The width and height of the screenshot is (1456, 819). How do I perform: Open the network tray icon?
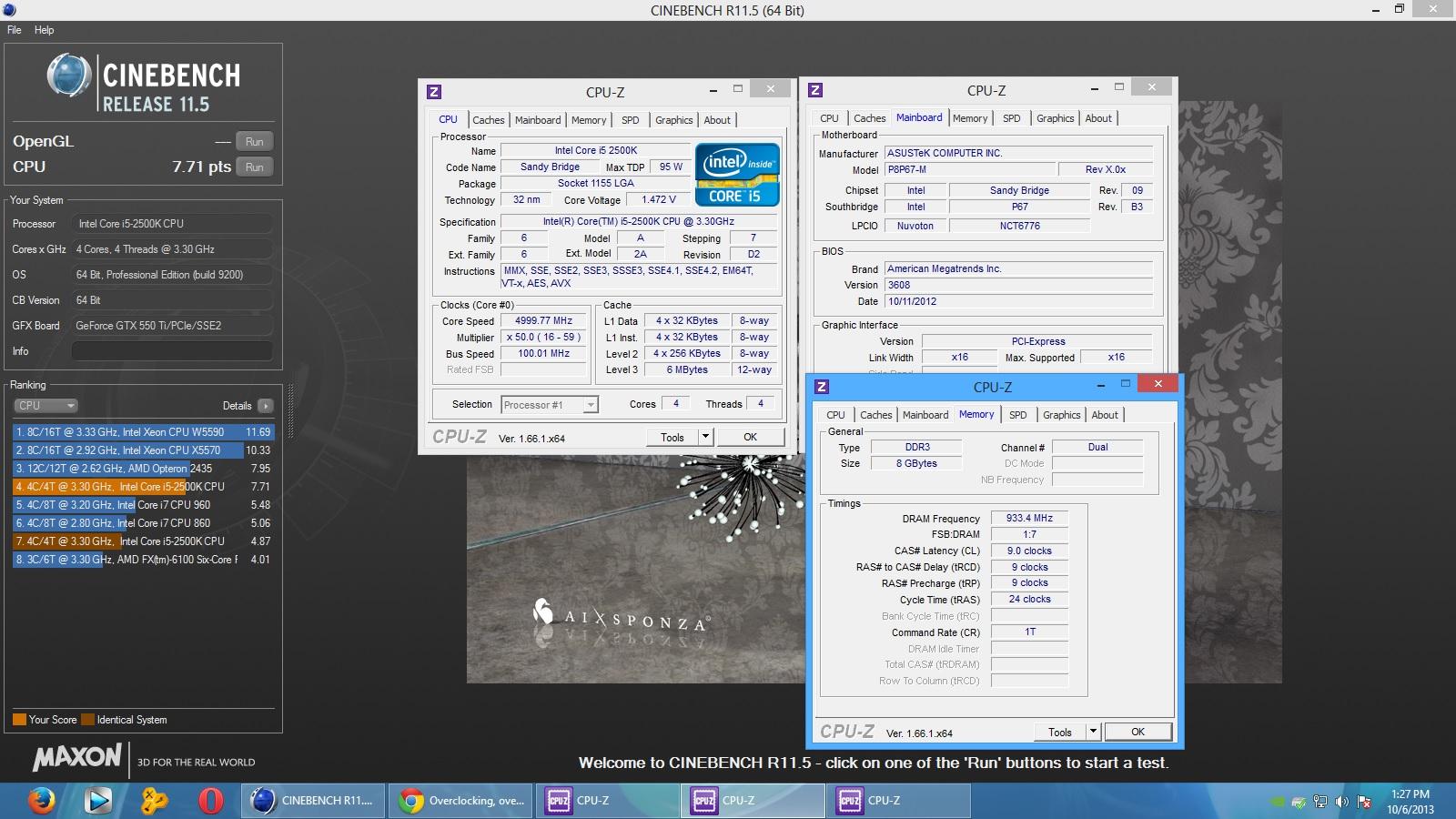pyautogui.click(x=1320, y=802)
